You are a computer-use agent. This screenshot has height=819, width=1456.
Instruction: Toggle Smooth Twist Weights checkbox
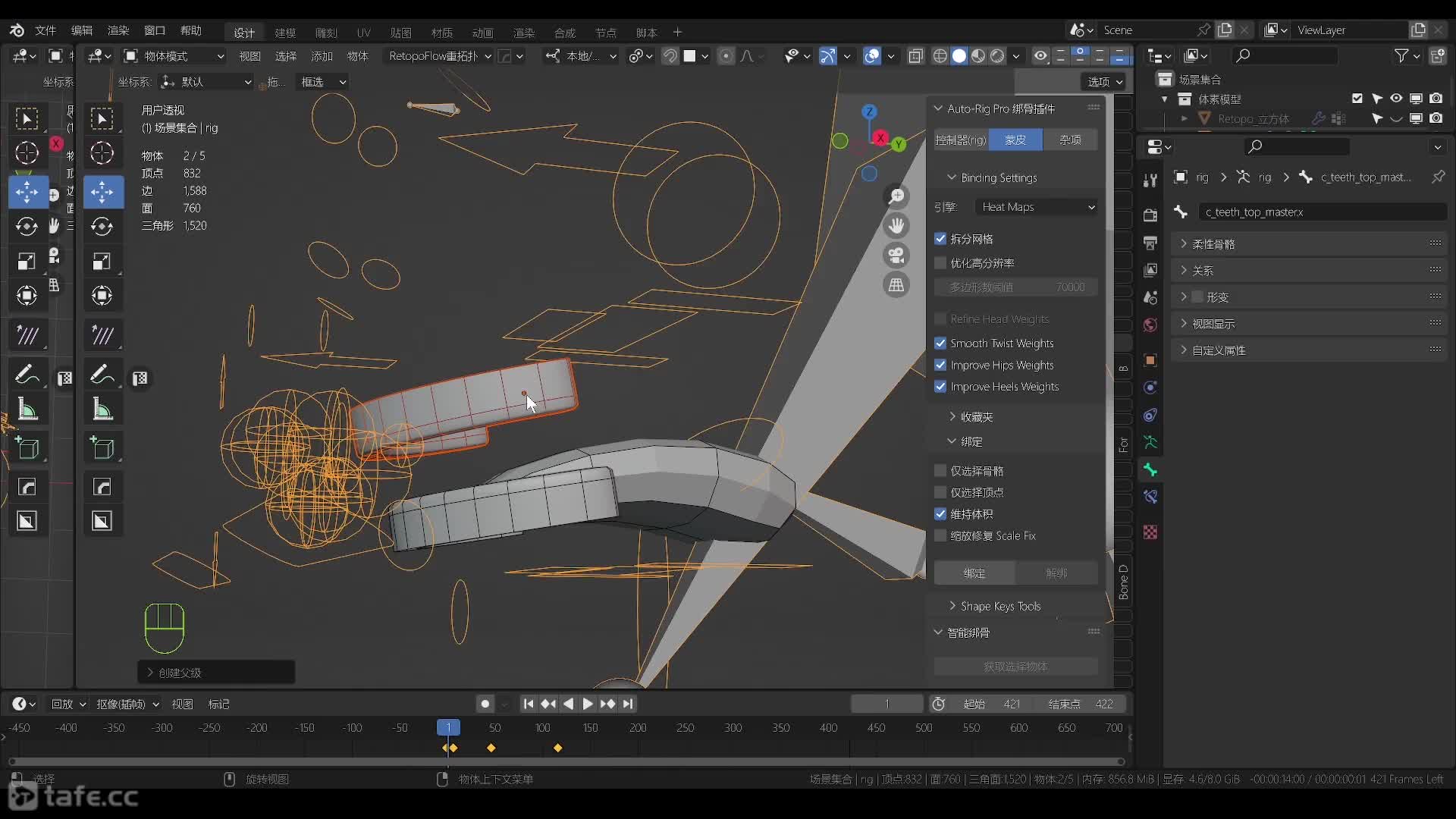940,344
